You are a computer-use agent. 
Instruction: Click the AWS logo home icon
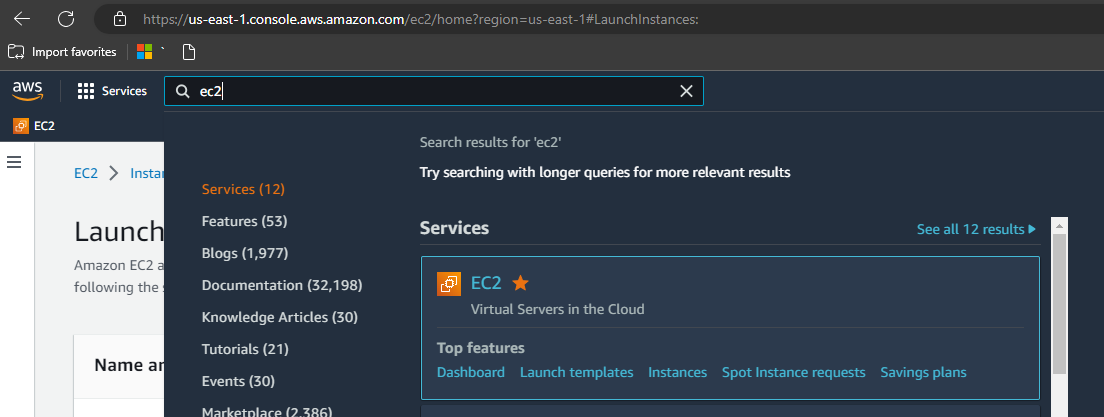(x=27, y=91)
